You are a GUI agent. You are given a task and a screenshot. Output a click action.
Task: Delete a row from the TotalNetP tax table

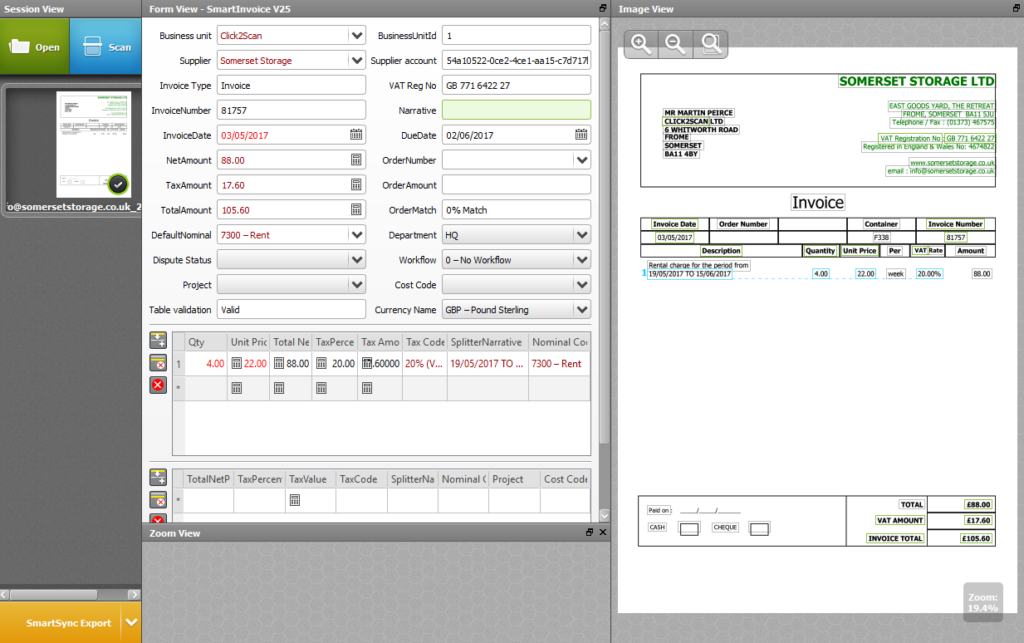click(158, 500)
